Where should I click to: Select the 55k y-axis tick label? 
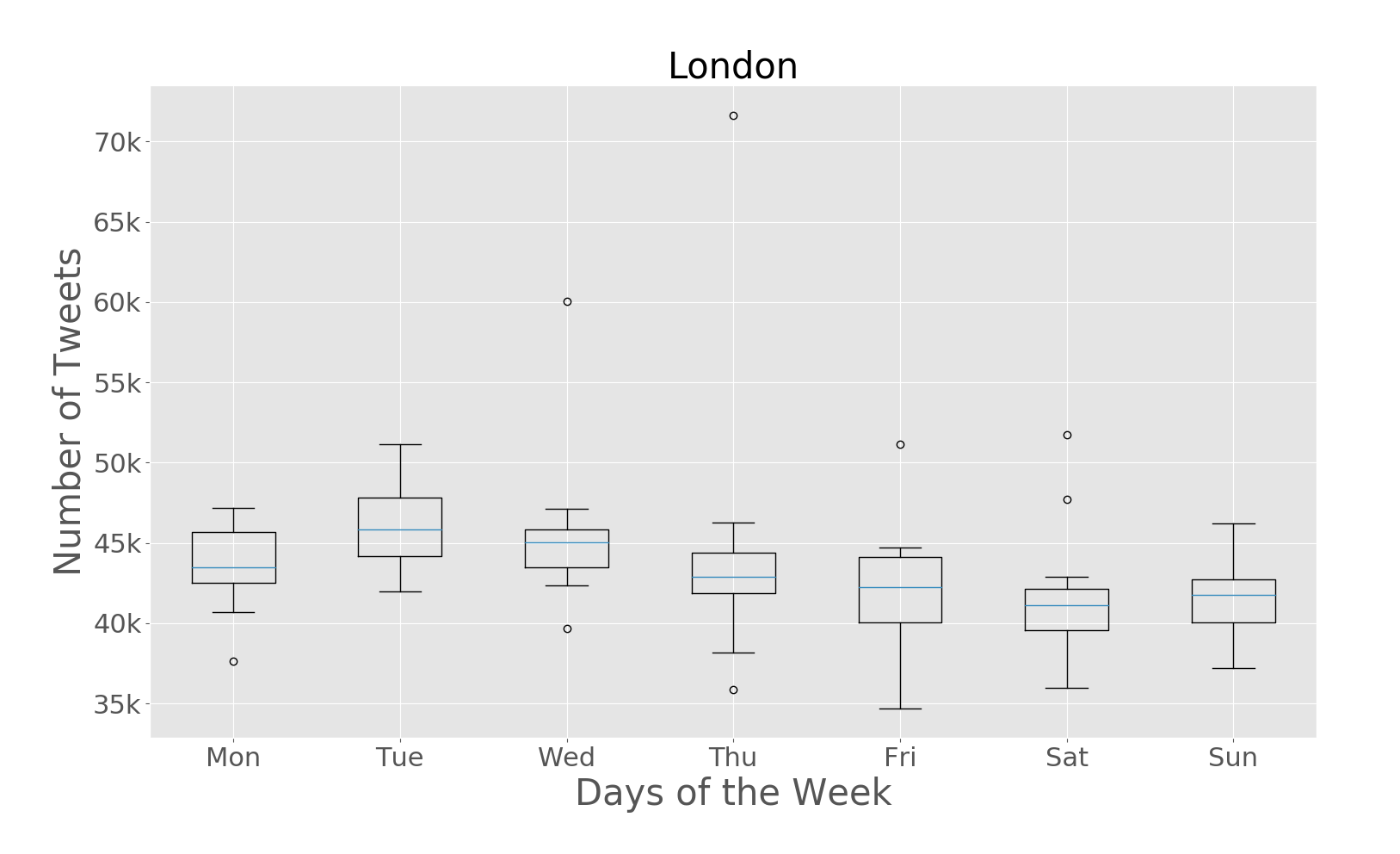coord(116,383)
